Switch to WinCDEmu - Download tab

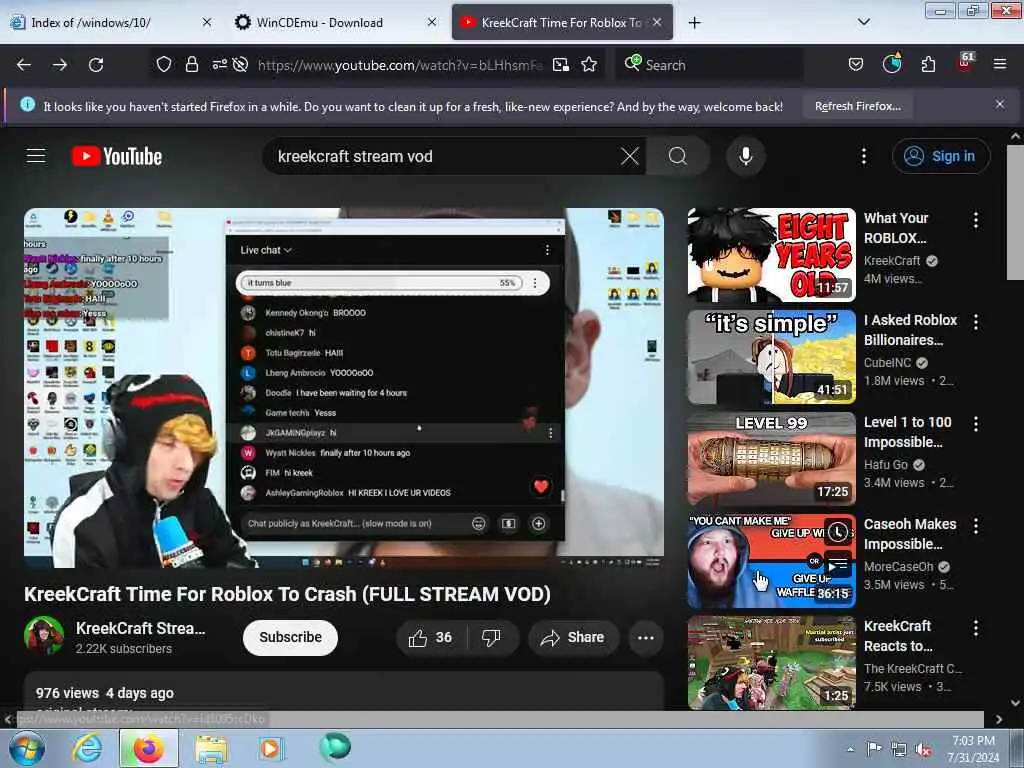pos(319,22)
